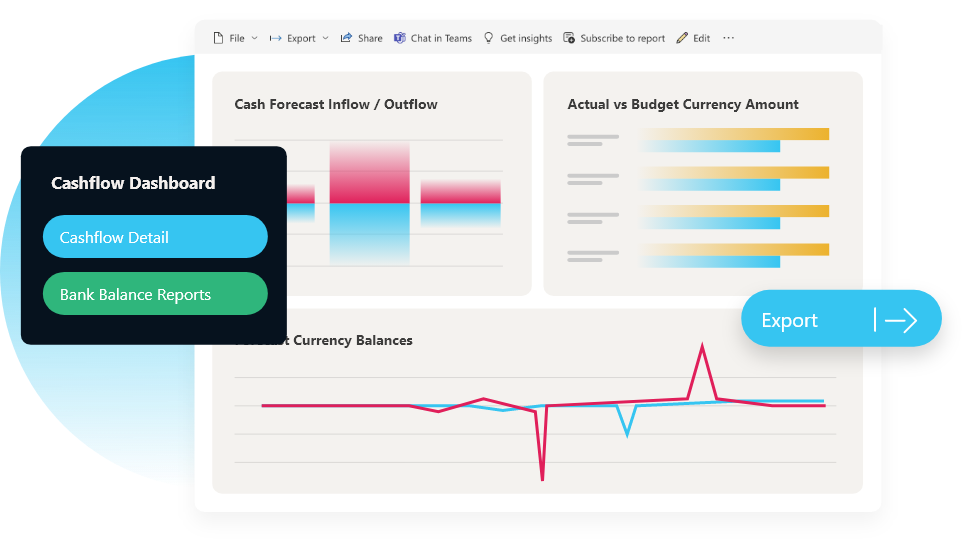Click the Get insights lightbulb icon
Image resolution: width=972 pixels, height=552 pixels.
489,38
